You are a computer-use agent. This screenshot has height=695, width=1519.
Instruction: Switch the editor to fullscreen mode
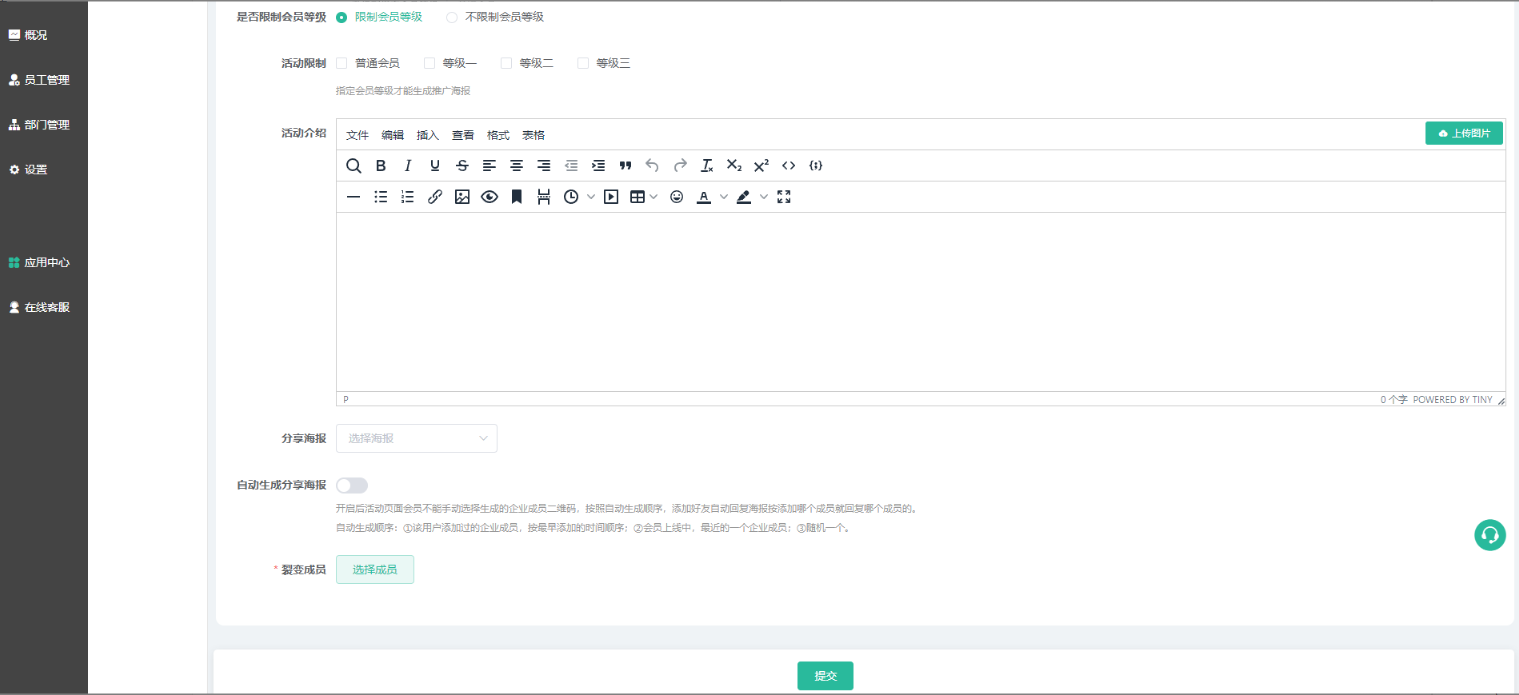pyautogui.click(x=784, y=197)
